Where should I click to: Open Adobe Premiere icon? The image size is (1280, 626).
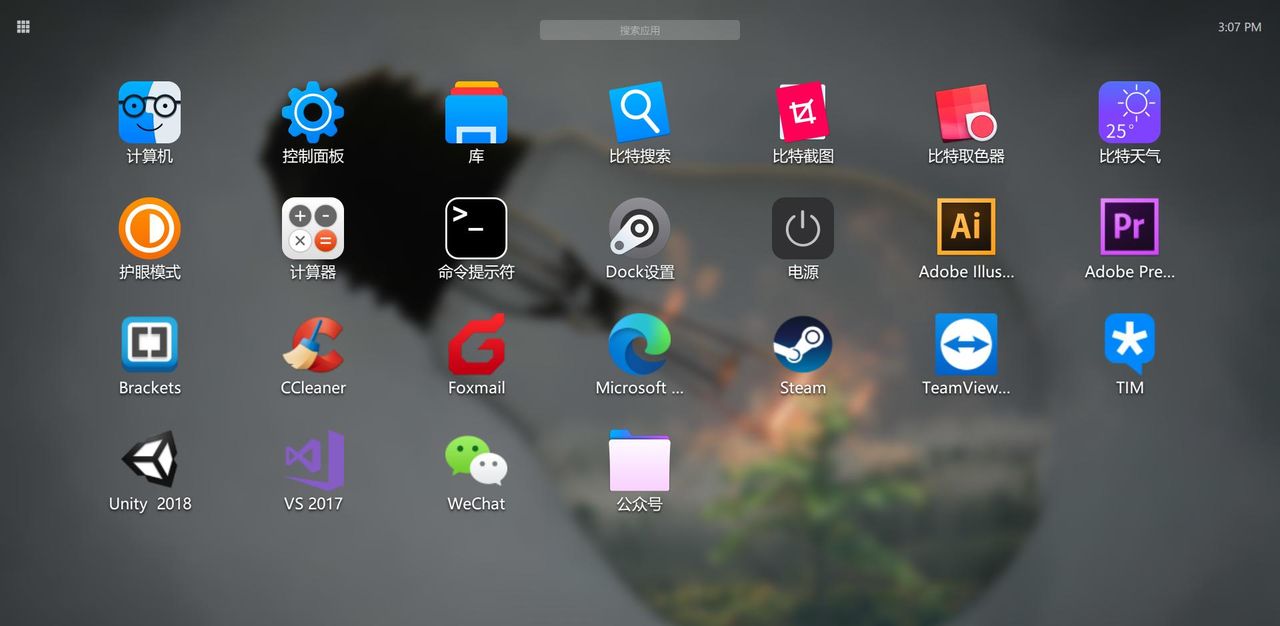1130,227
